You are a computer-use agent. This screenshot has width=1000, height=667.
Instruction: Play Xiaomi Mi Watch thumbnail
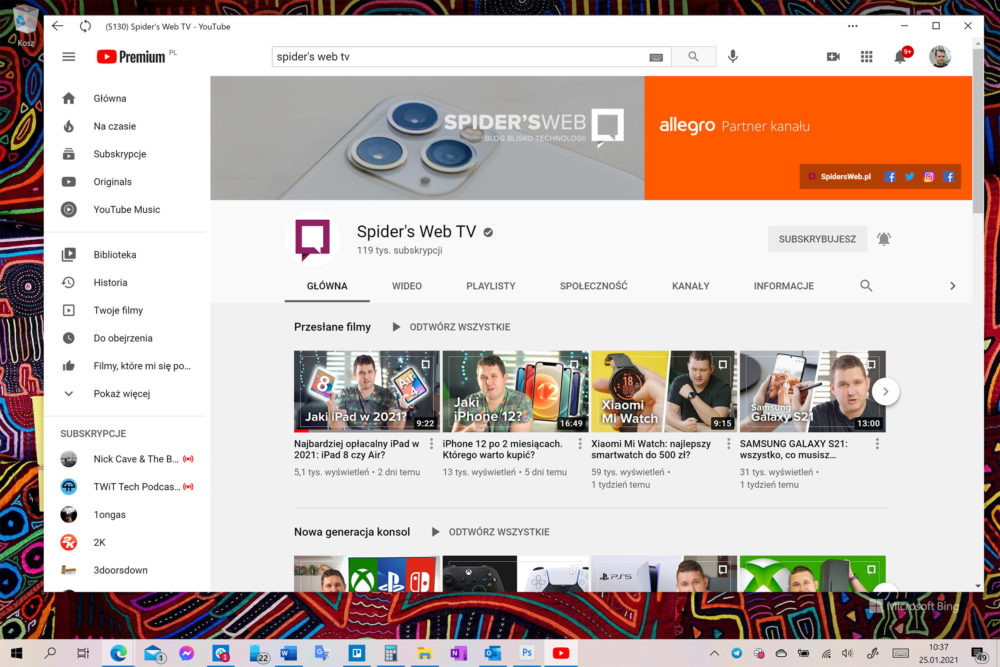click(664, 391)
